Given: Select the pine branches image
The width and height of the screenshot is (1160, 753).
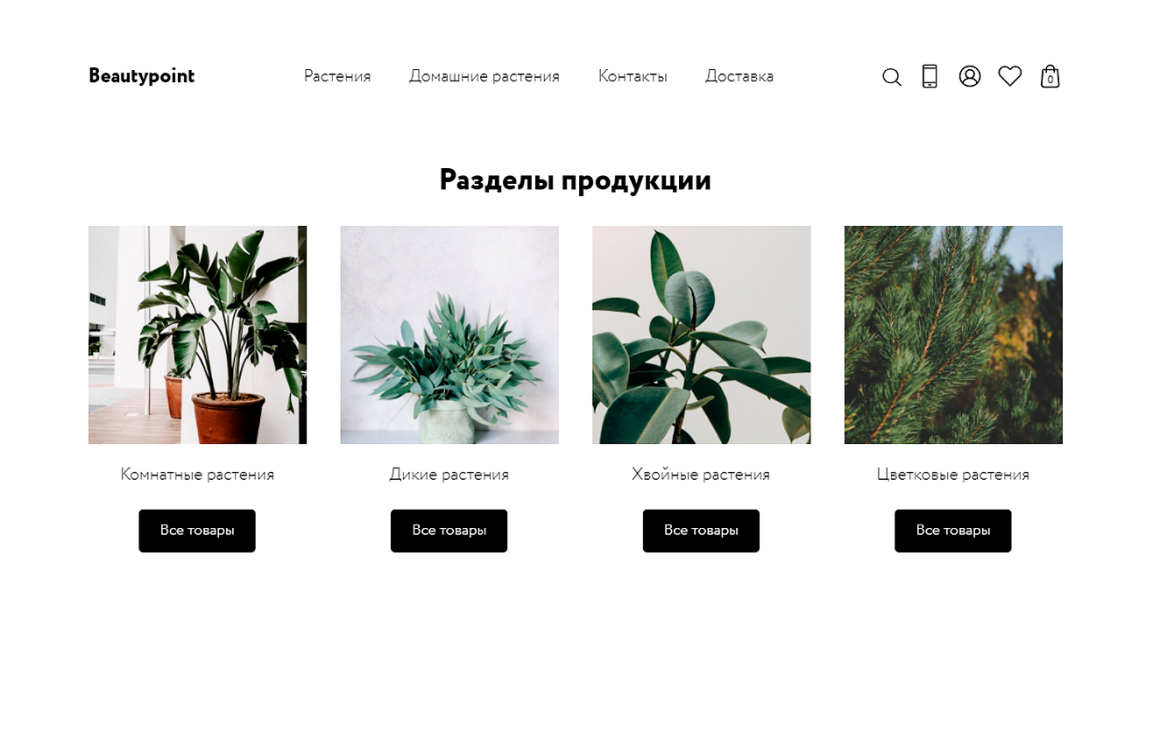Looking at the screenshot, I should [954, 335].
